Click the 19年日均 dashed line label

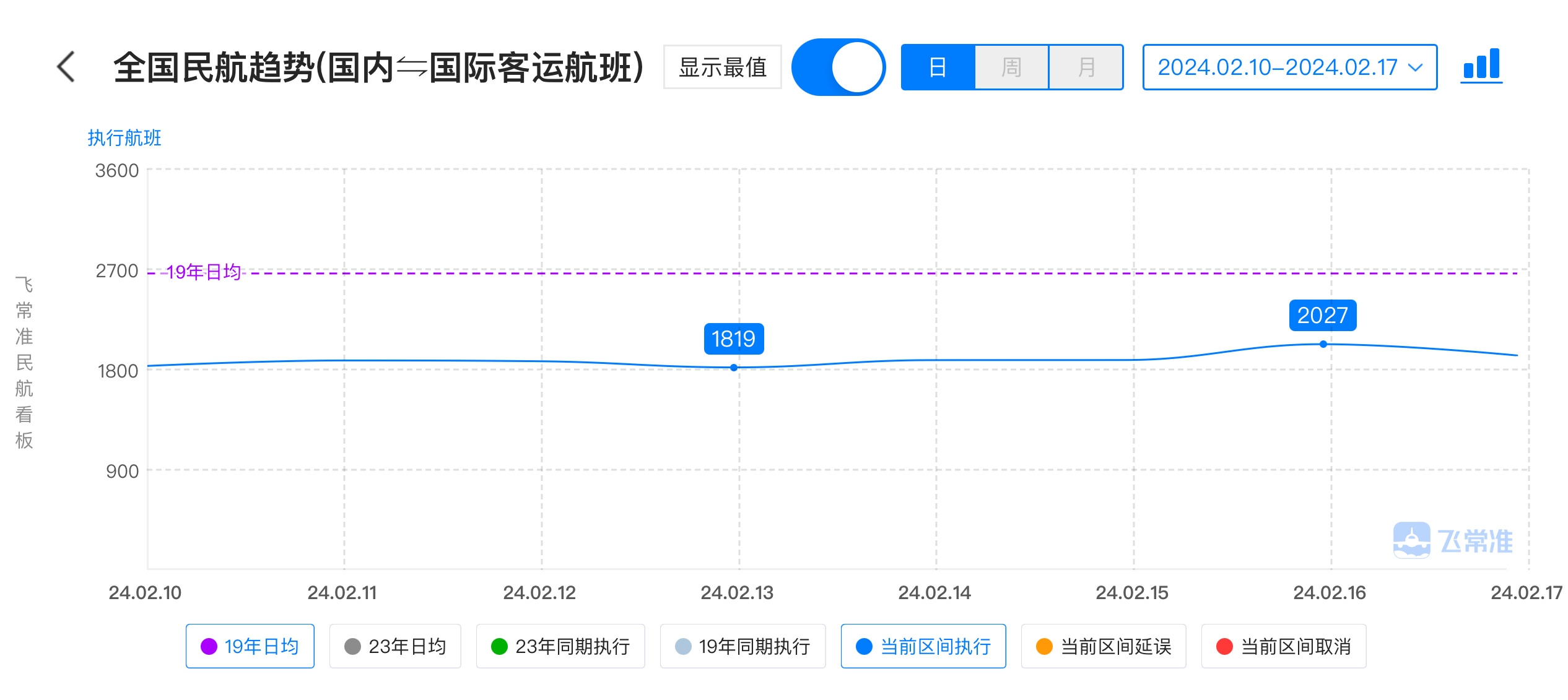203,272
